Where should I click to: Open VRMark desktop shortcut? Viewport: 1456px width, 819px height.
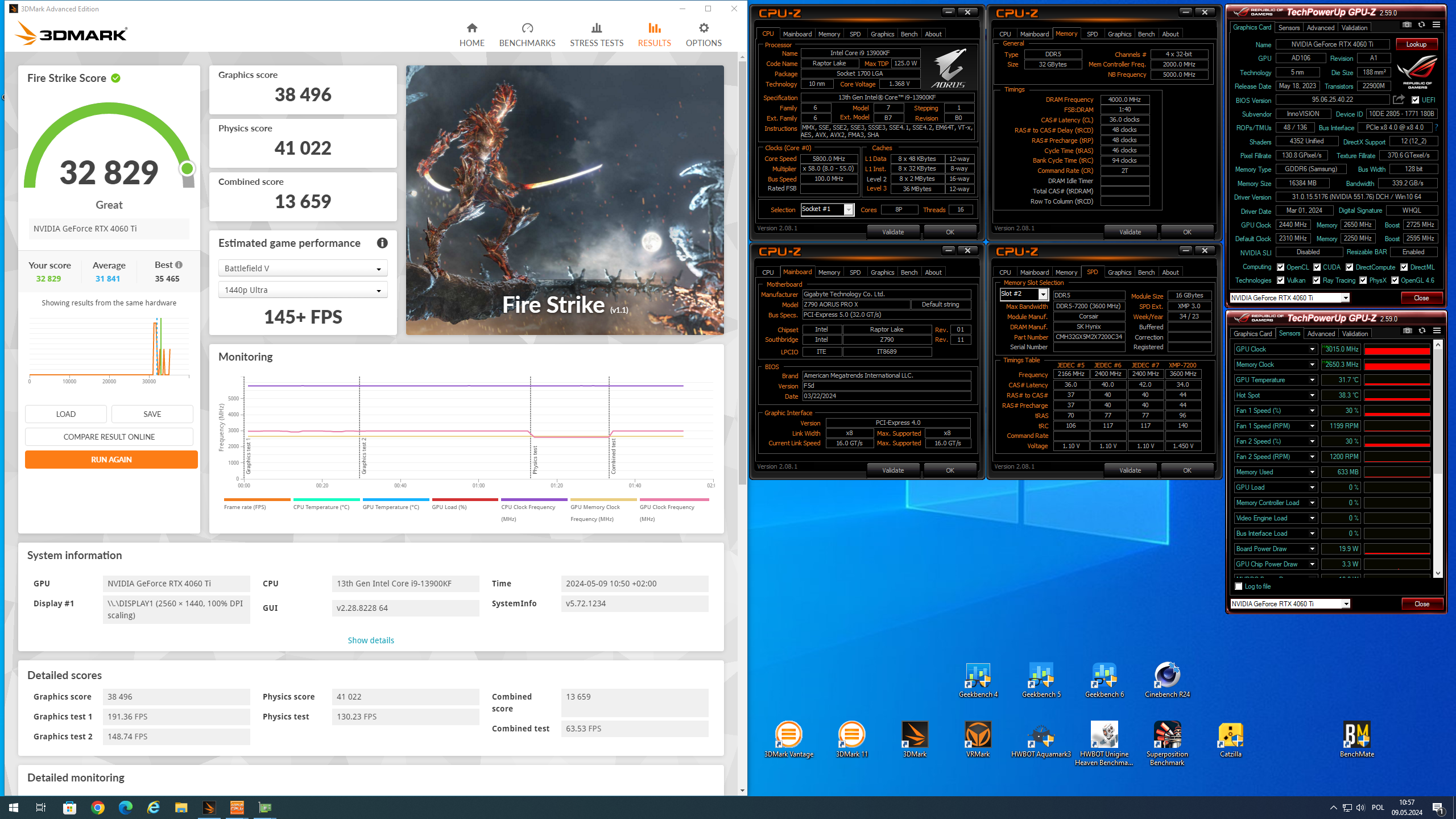[978, 739]
